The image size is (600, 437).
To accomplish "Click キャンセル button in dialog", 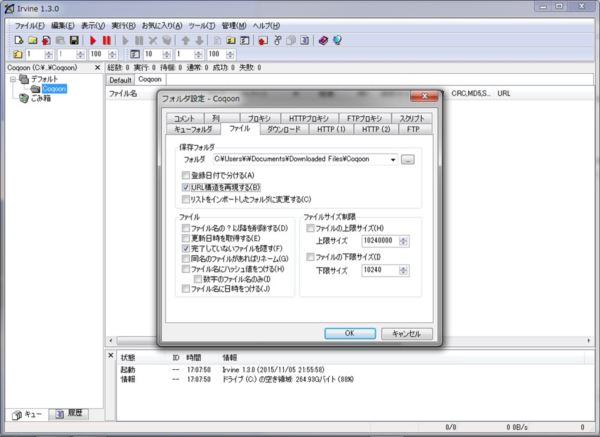I will pos(407,333).
